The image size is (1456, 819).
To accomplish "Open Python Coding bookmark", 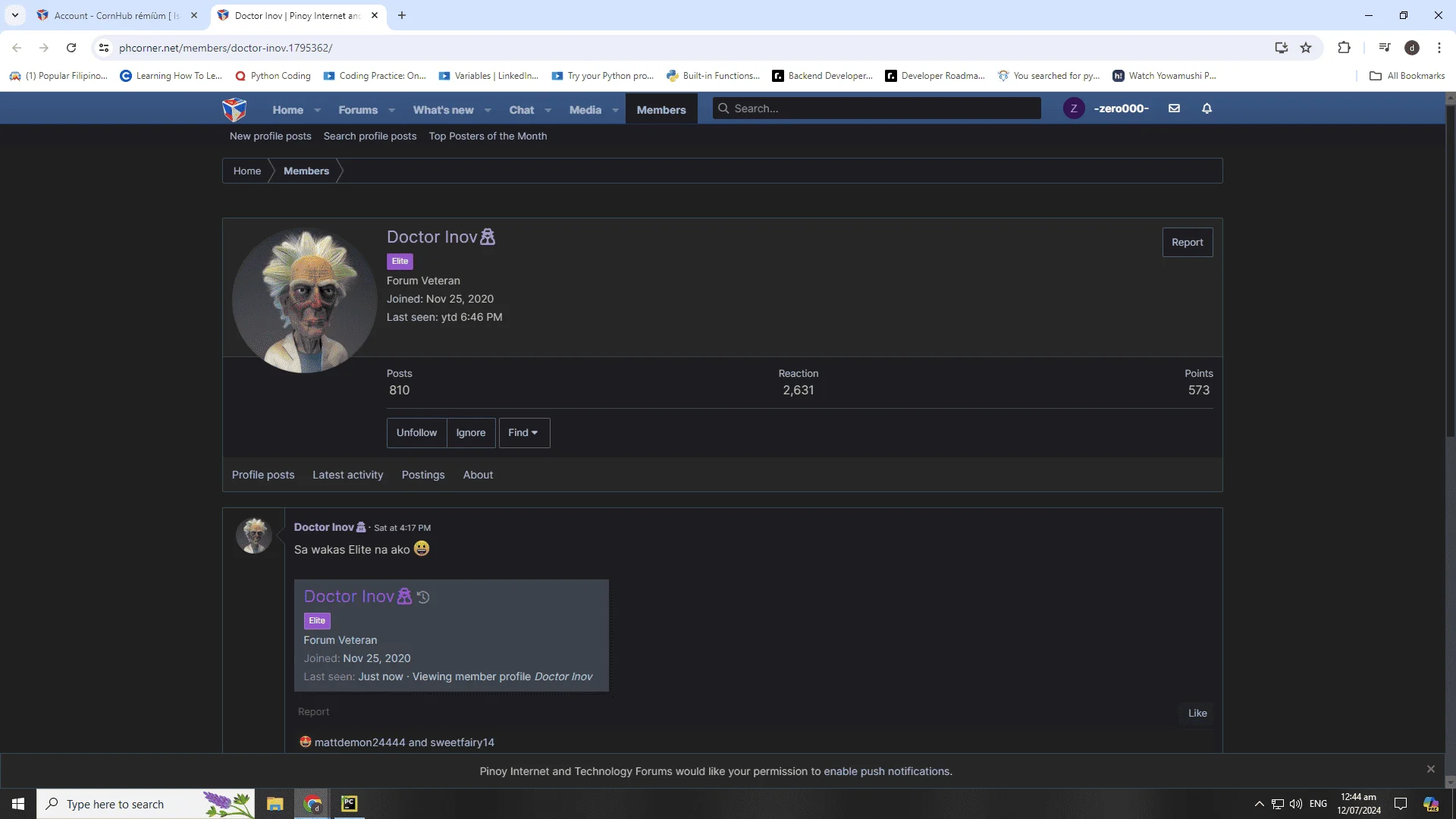I will (273, 76).
